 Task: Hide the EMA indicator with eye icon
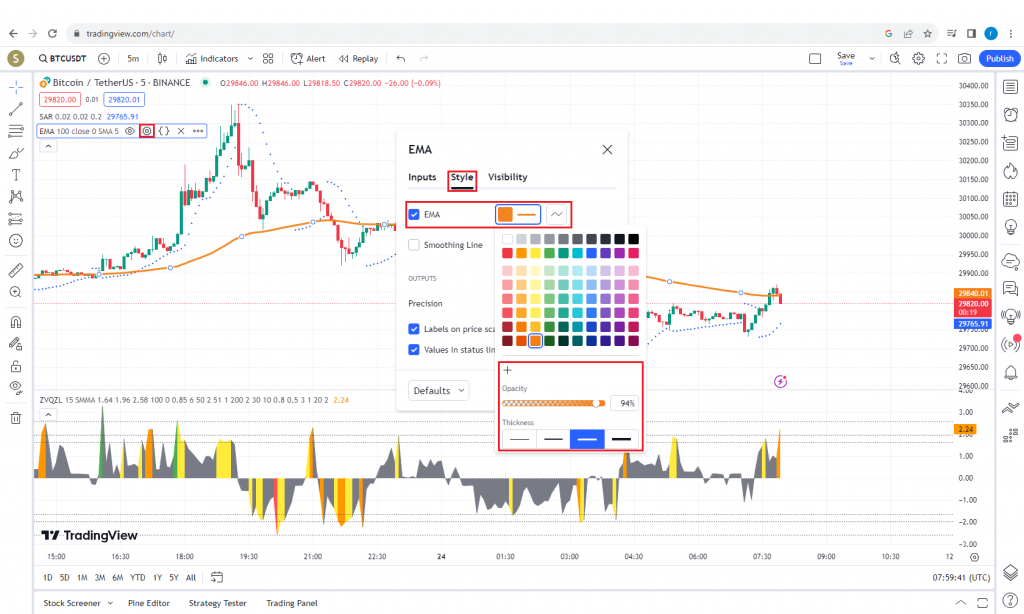coord(130,131)
